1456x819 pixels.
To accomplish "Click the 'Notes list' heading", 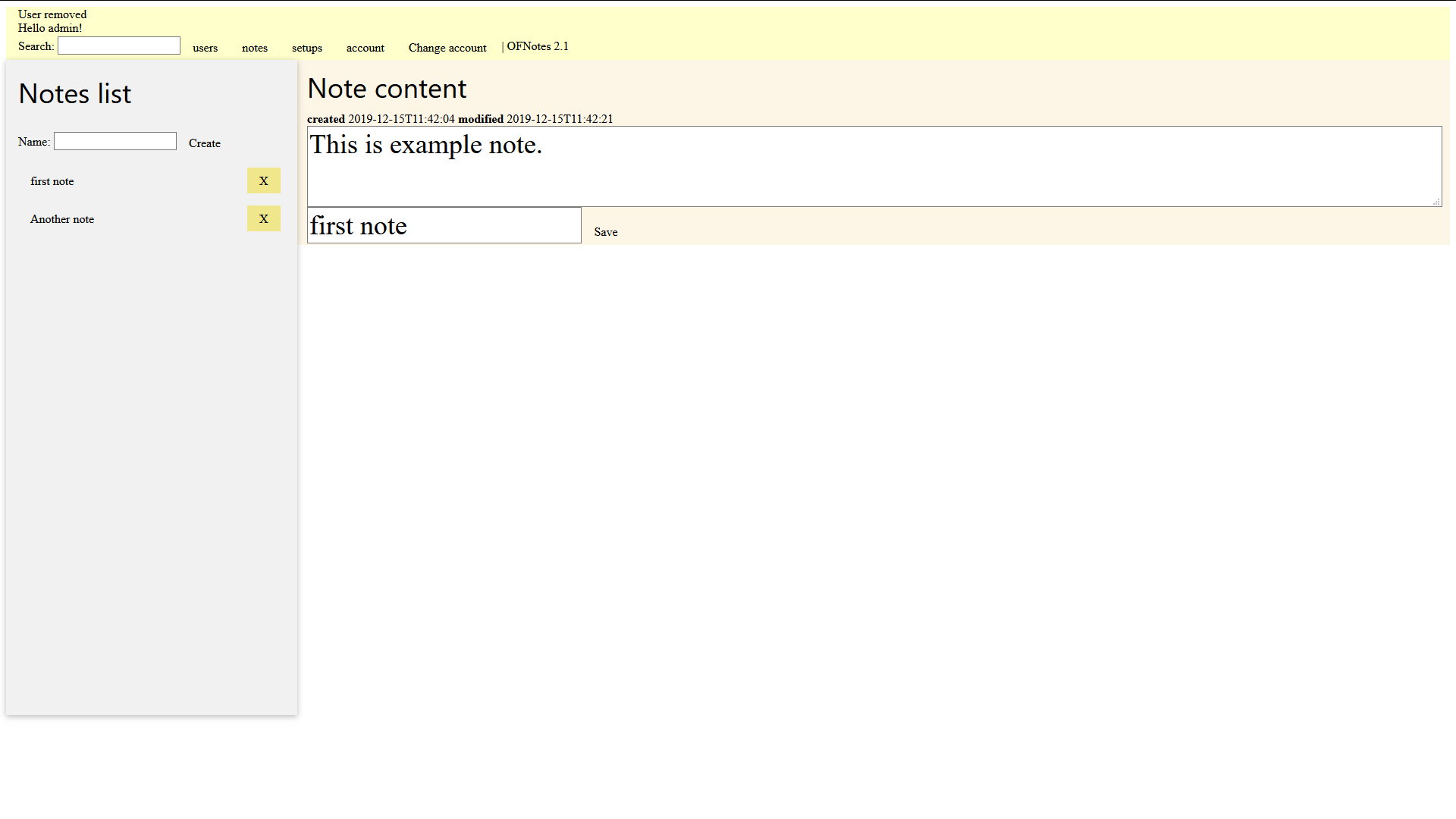I will pyautogui.click(x=75, y=94).
